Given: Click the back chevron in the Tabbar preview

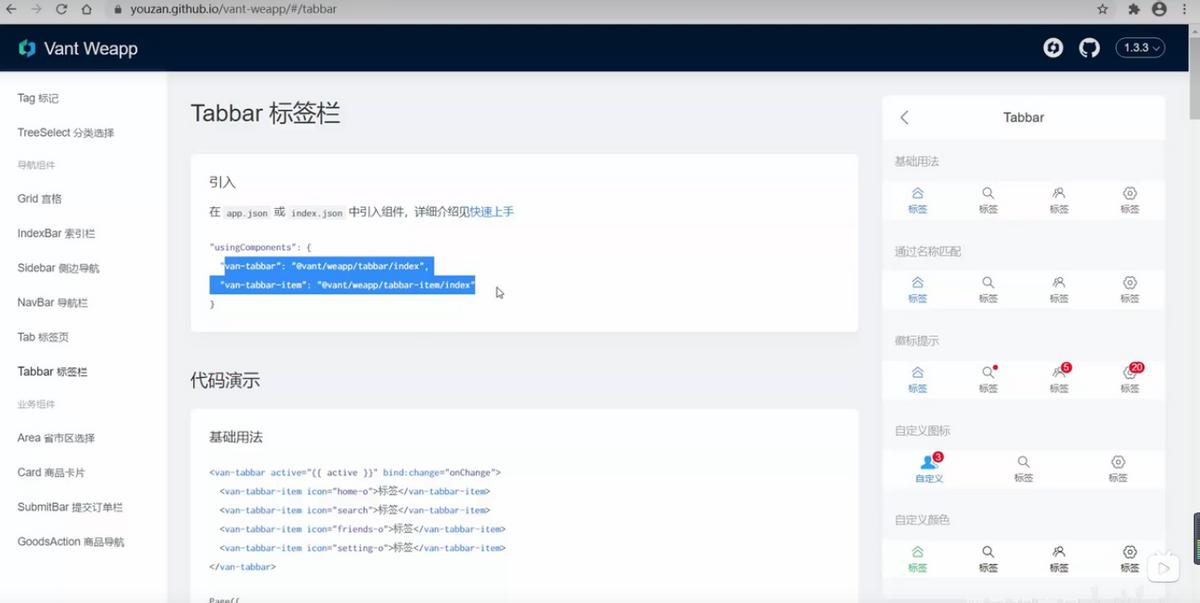Looking at the screenshot, I should pos(904,117).
